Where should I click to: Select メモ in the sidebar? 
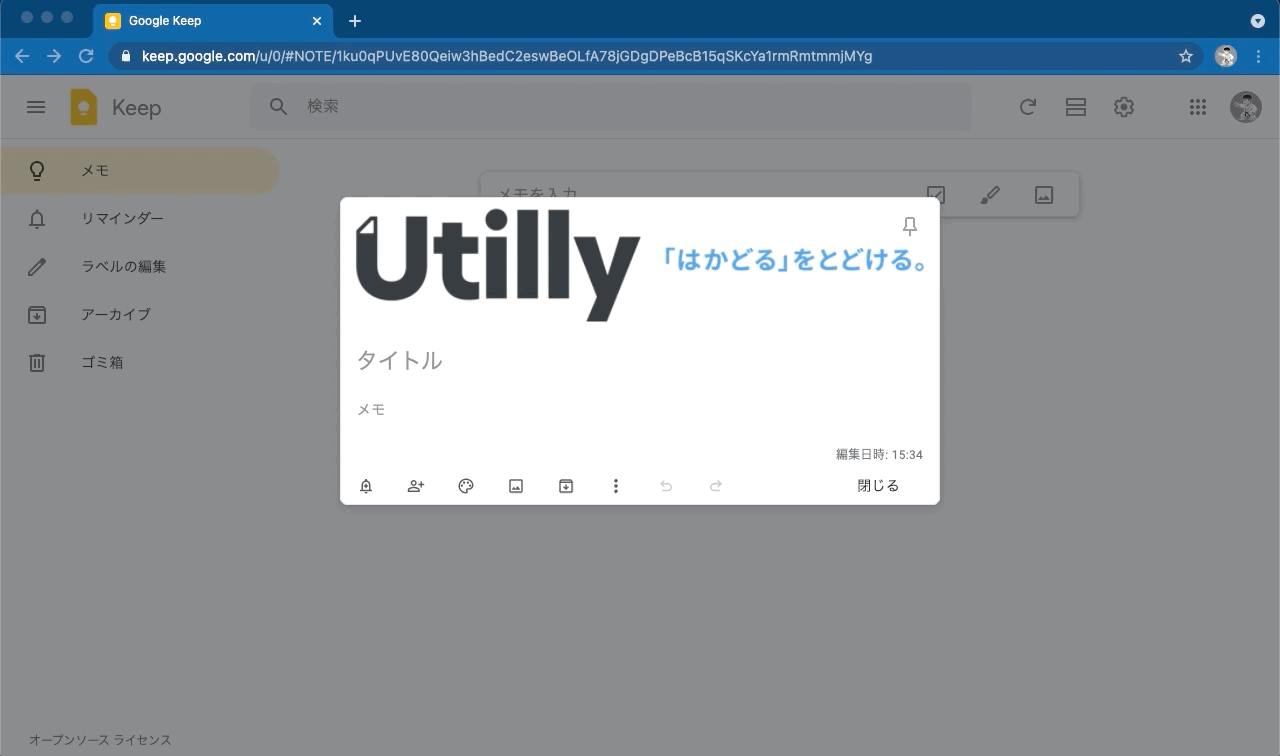pyautogui.click(x=140, y=171)
